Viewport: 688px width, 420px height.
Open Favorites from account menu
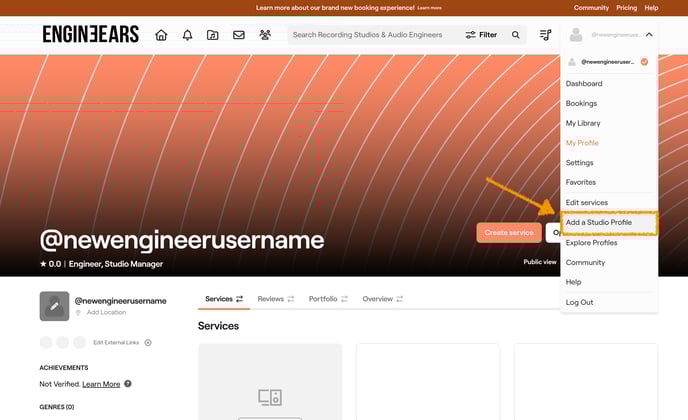pos(581,182)
